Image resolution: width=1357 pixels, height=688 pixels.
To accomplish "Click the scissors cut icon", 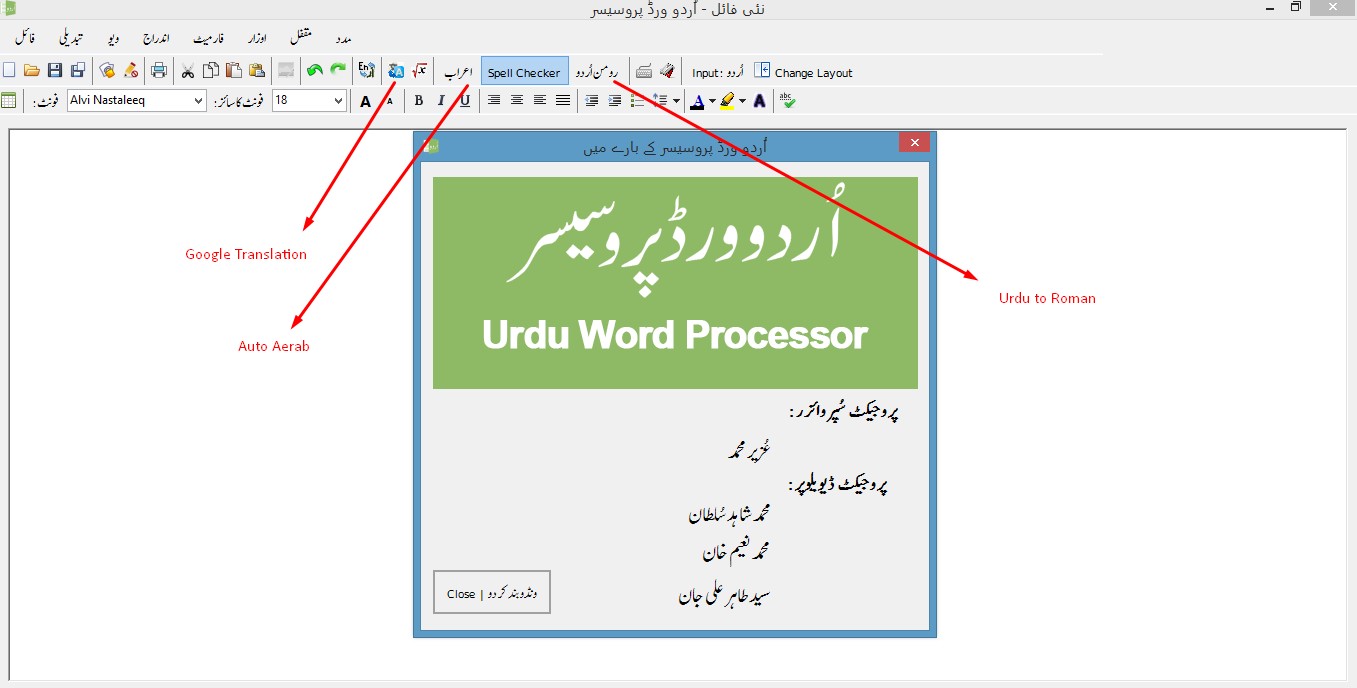I will tap(187, 71).
